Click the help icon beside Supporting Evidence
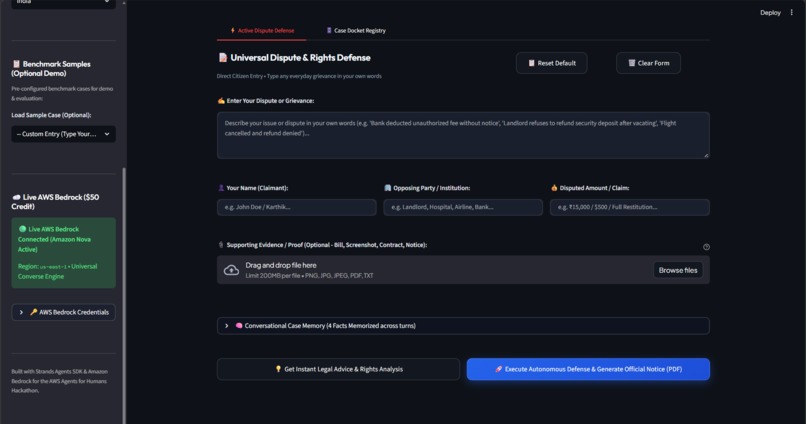806x424 pixels. 706,247
